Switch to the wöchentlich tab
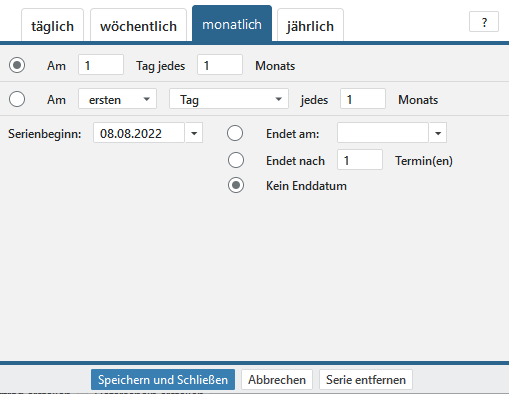Image resolution: width=509 pixels, height=394 pixels. tap(138, 25)
